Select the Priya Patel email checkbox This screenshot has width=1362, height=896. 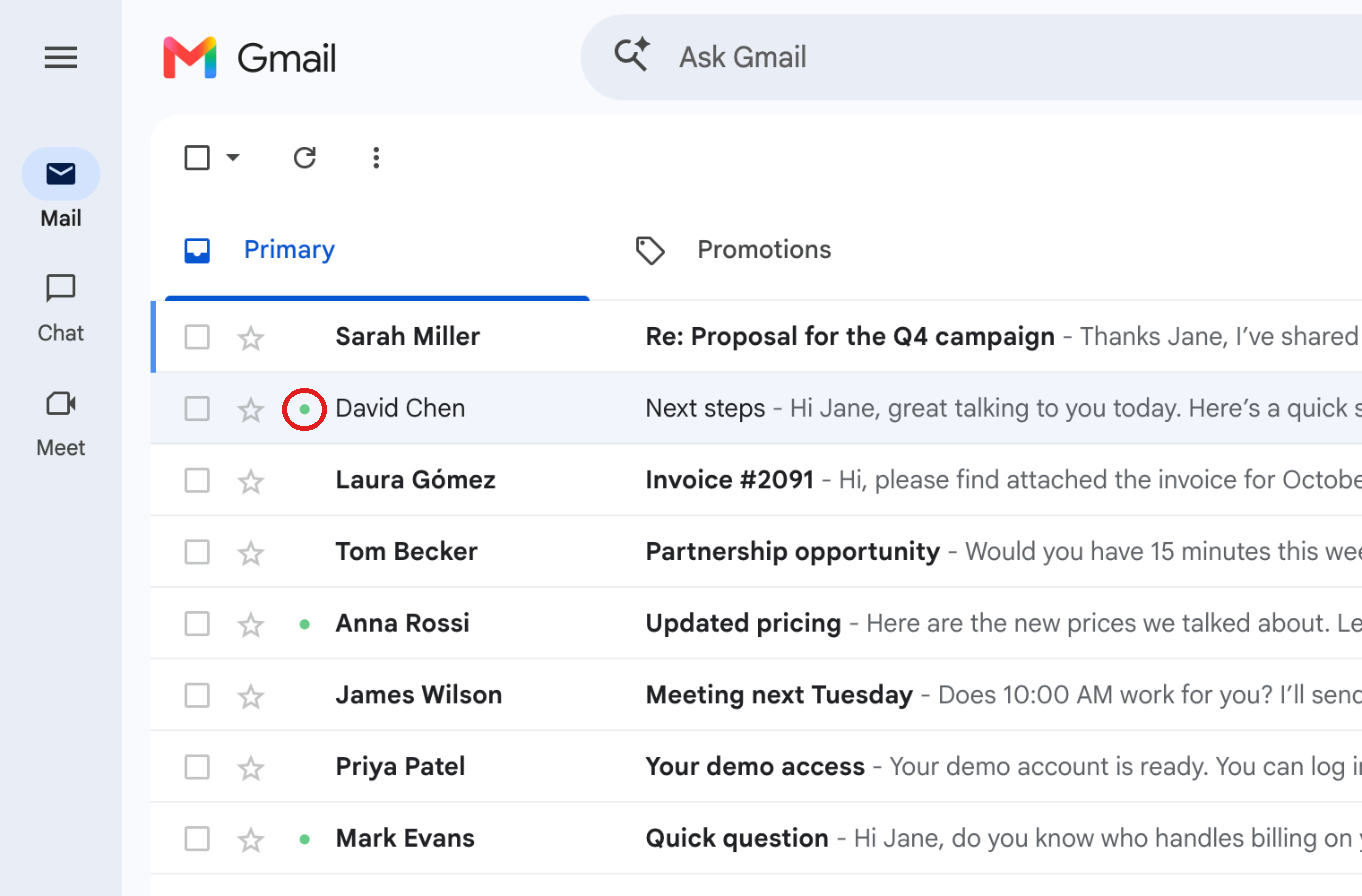[x=197, y=767]
